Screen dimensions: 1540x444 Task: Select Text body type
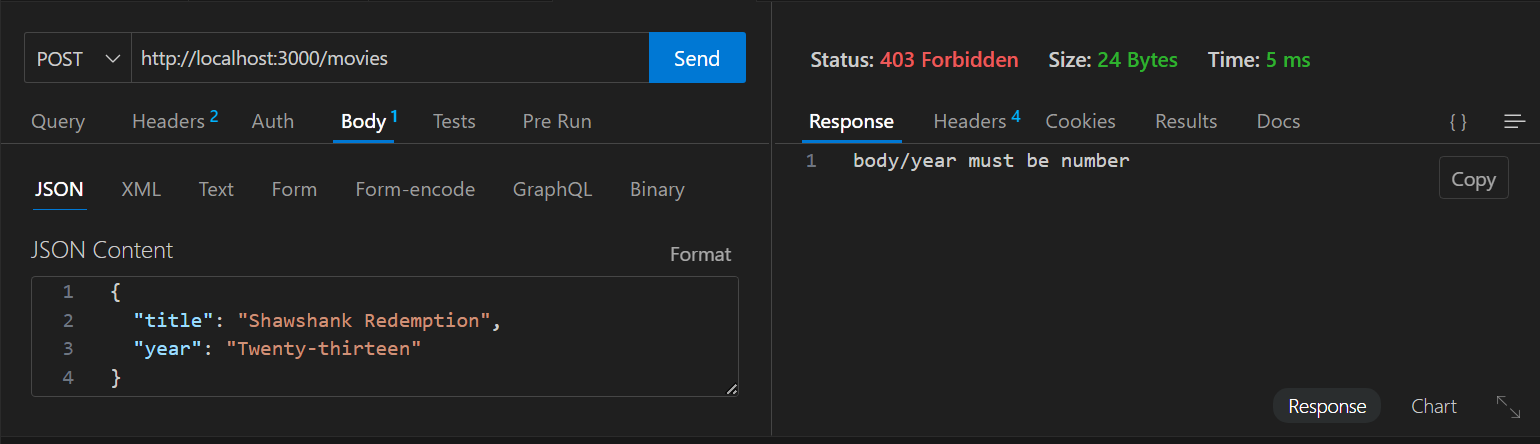pos(216,189)
